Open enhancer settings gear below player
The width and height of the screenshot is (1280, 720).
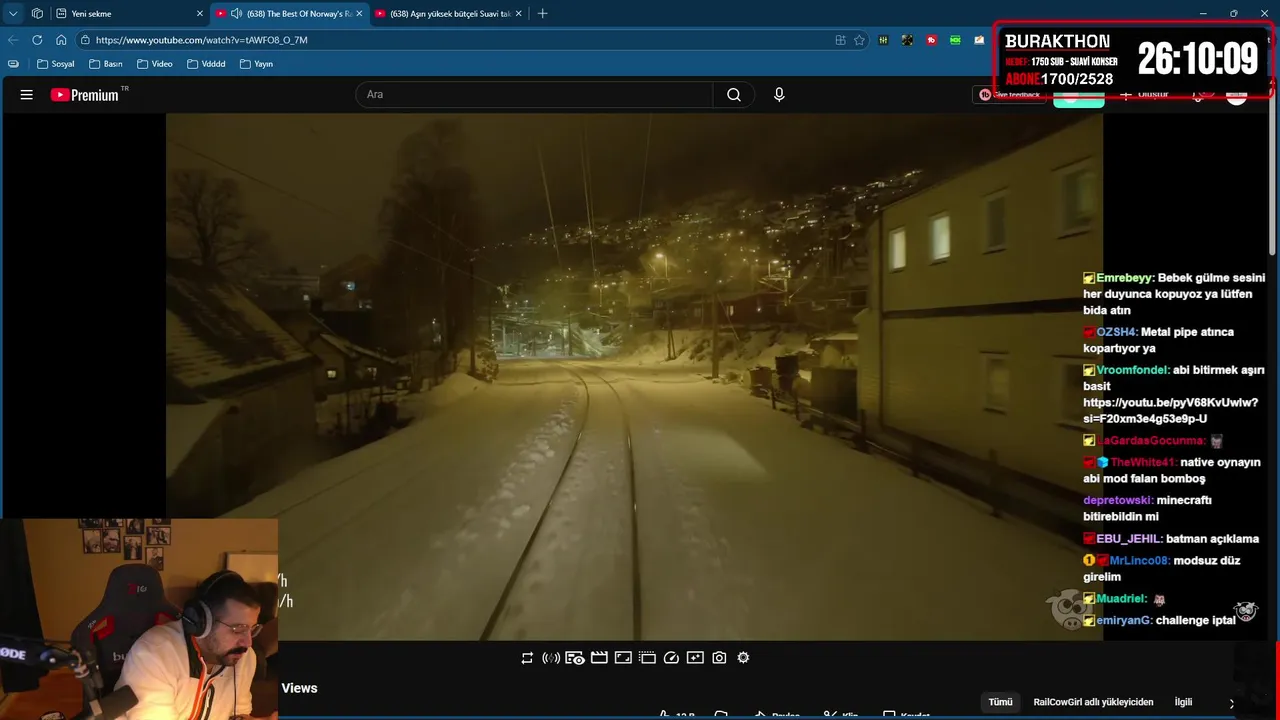pos(743,658)
